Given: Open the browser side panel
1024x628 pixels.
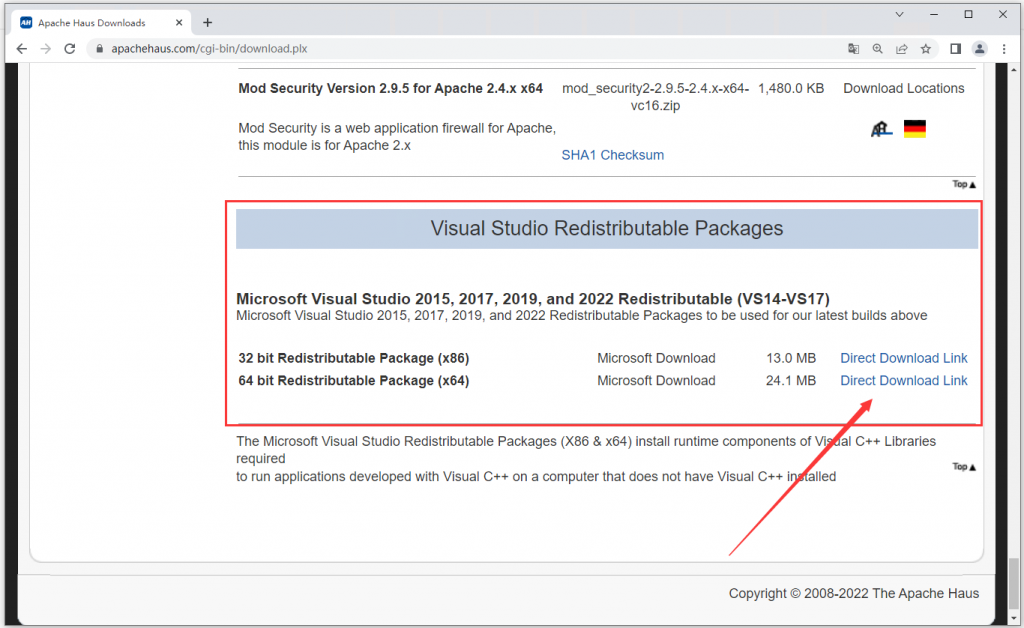Looking at the screenshot, I should point(955,48).
